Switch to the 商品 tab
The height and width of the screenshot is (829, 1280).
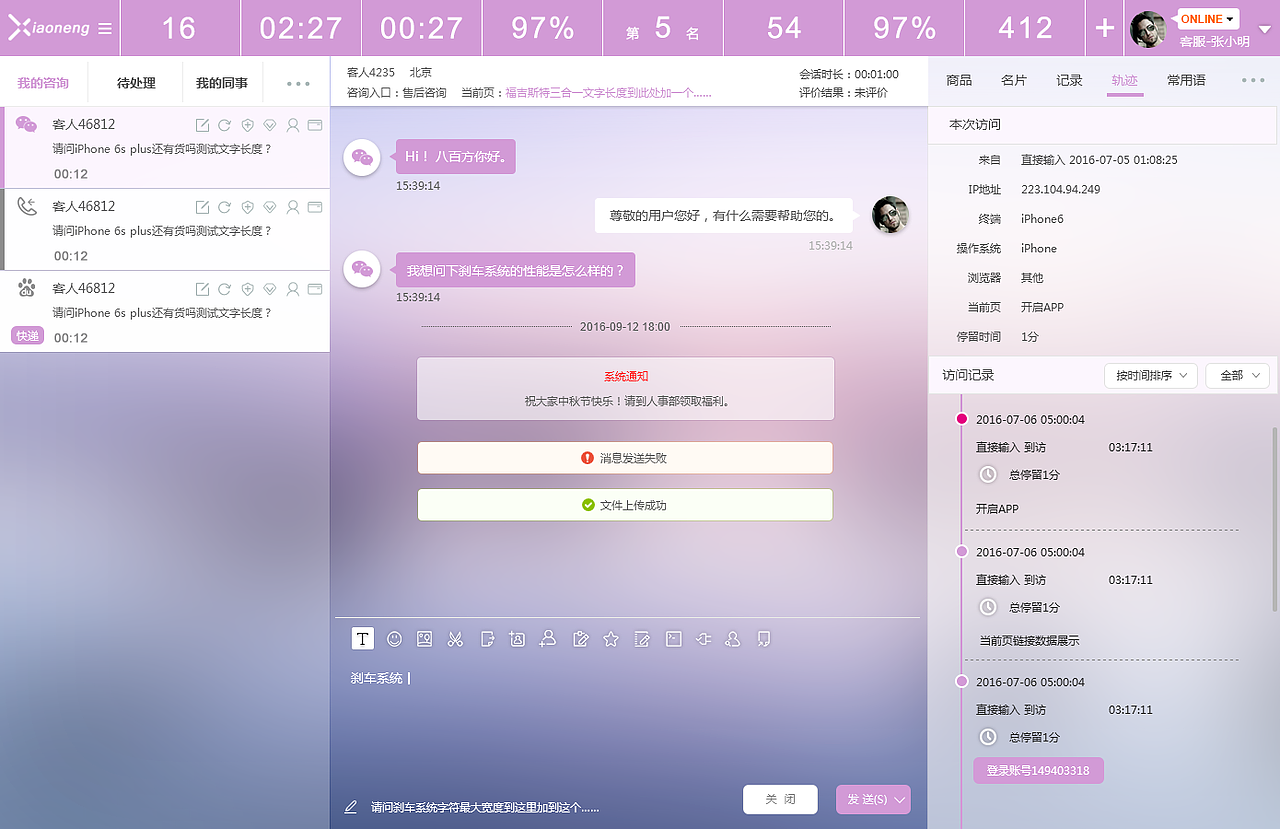coord(958,80)
